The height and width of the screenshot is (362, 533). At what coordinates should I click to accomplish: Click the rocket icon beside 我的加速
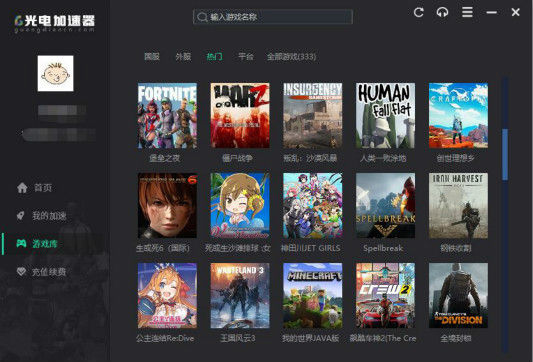pyautogui.click(x=21, y=216)
